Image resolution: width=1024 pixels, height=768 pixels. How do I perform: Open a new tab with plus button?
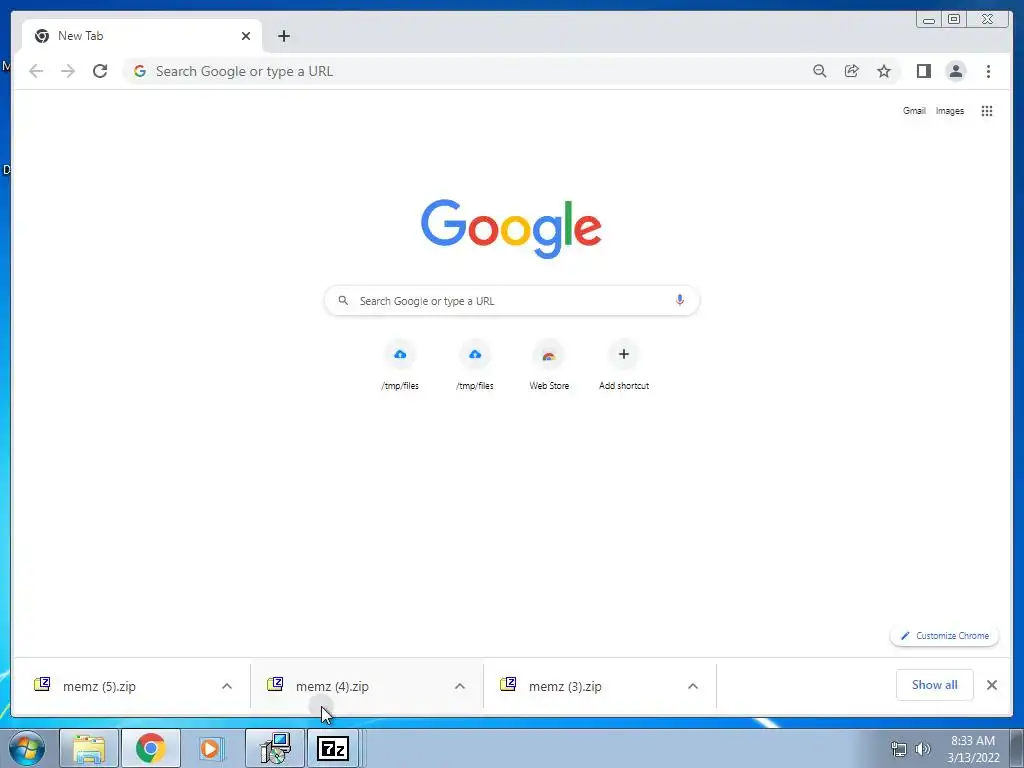pyautogui.click(x=283, y=36)
